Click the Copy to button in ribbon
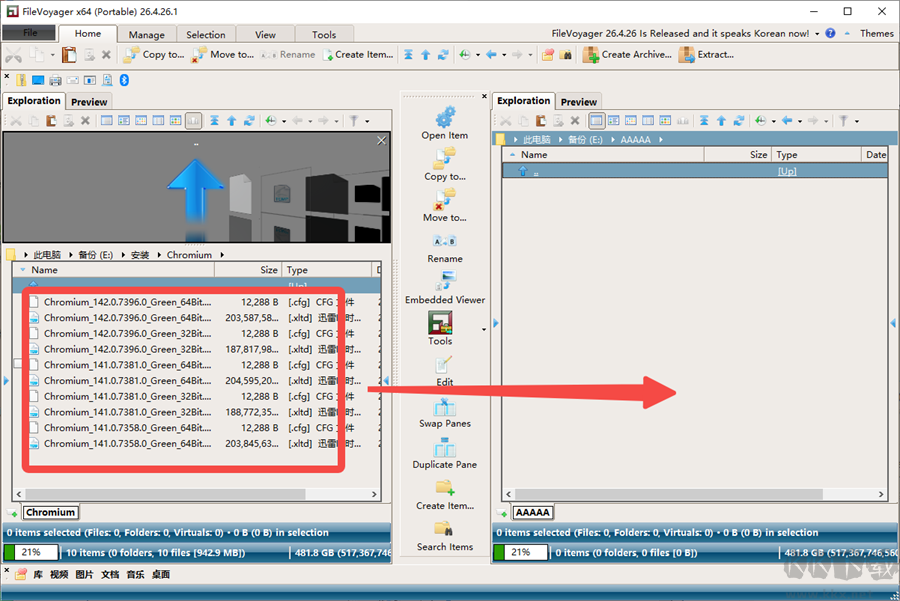The width and height of the screenshot is (900, 601). click(x=154, y=55)
